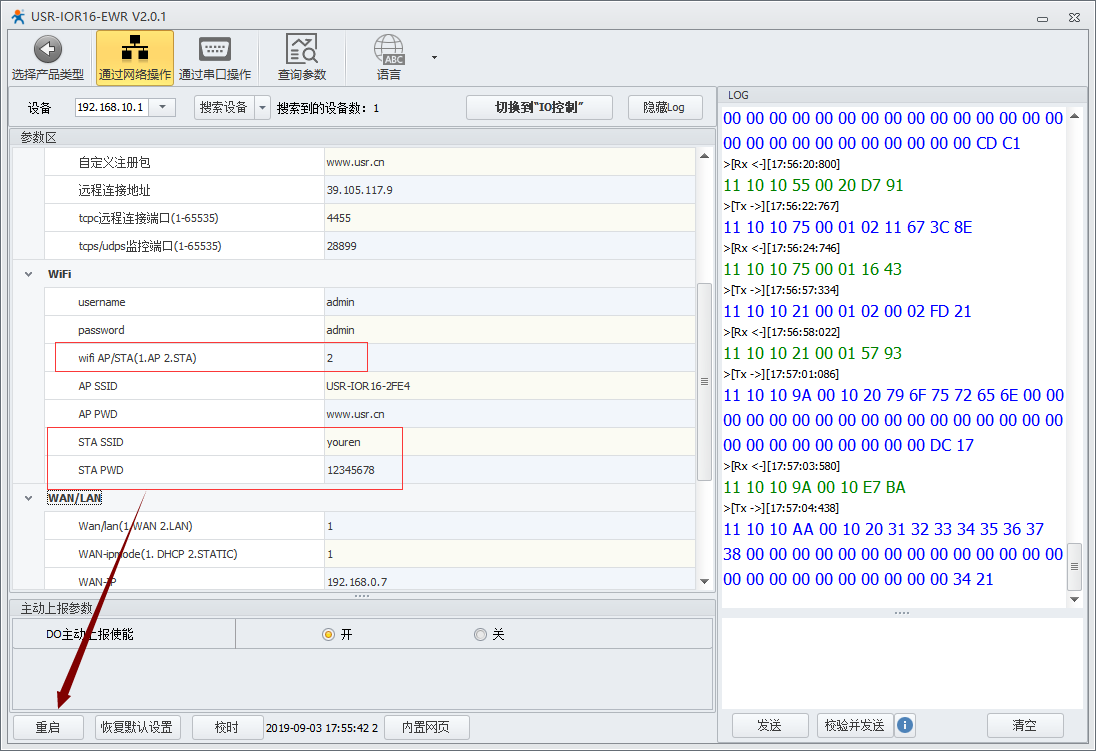Click the log line ending in 3C 8E
This screenshot has height=751, width=1096.
tap(848, 227)
